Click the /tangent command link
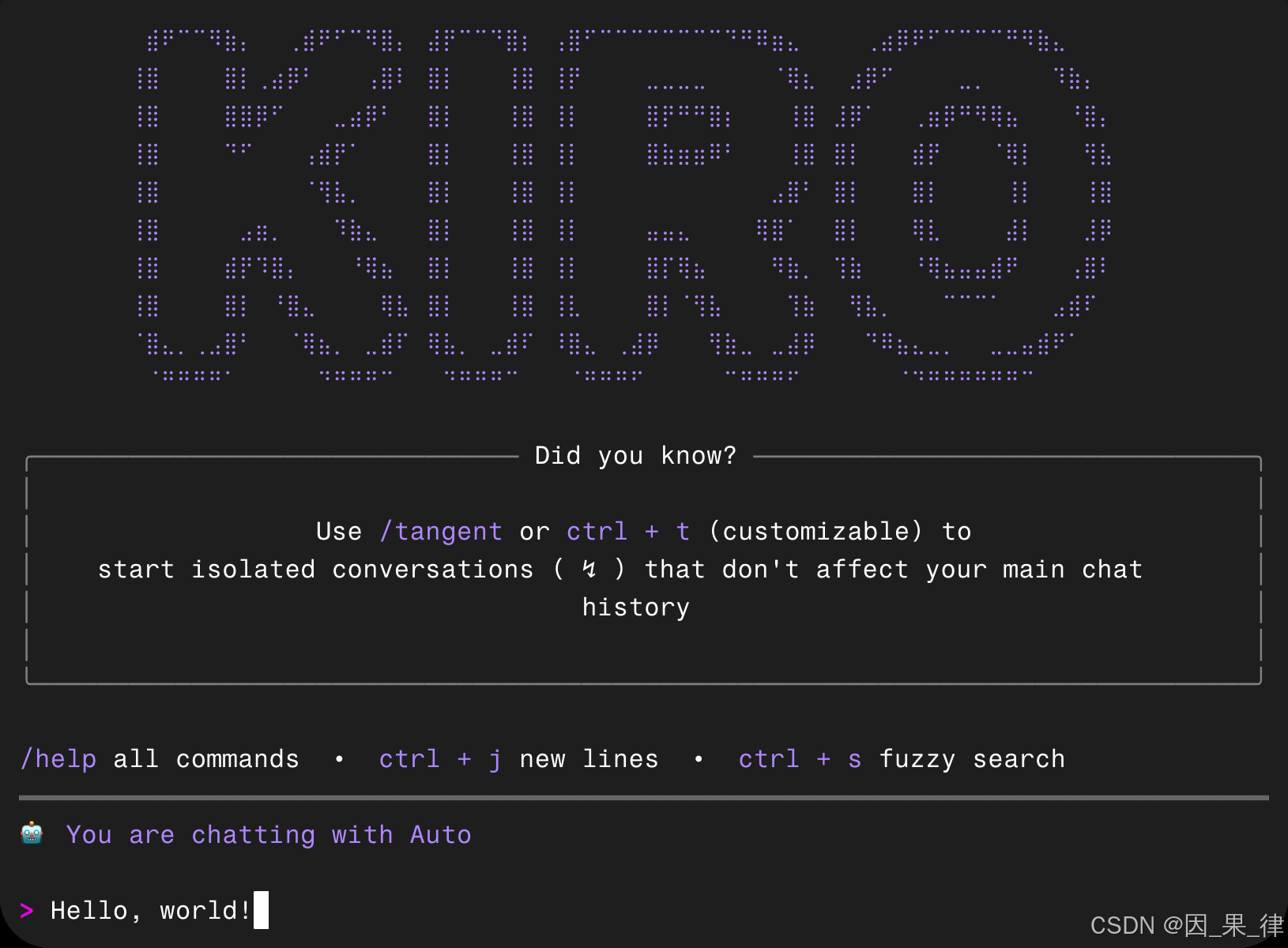The height and width of the screenshot is (948, 1288). 441,531
